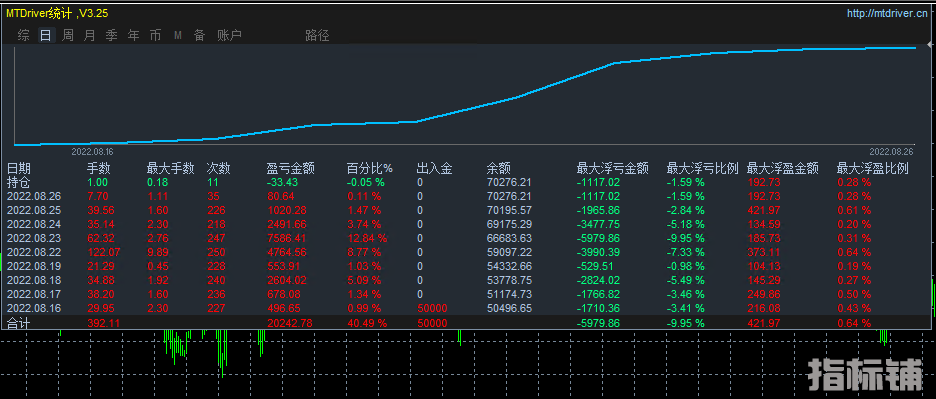Viewport: 936px width, 399px height.
Task: Click the 392.11 total lots value
Action: tap(104, 323)
